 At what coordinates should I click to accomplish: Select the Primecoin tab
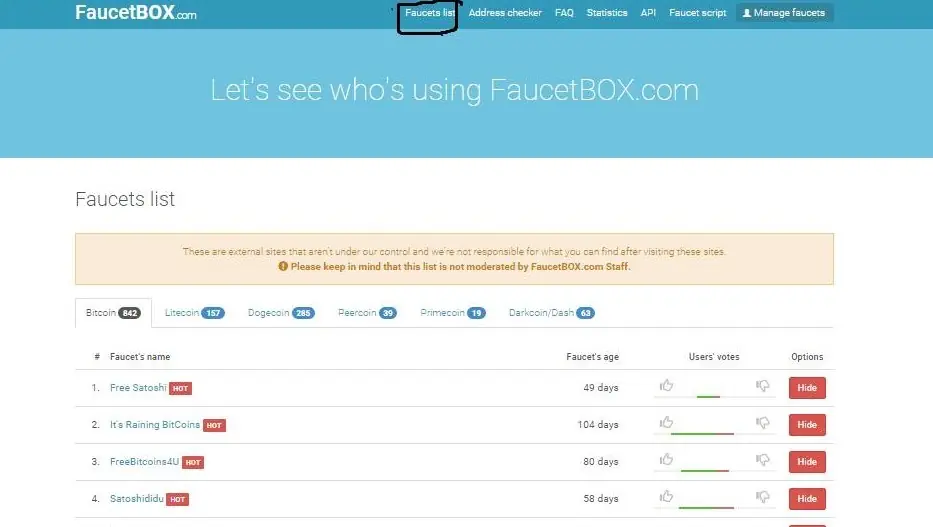click(x=453, y=313)
